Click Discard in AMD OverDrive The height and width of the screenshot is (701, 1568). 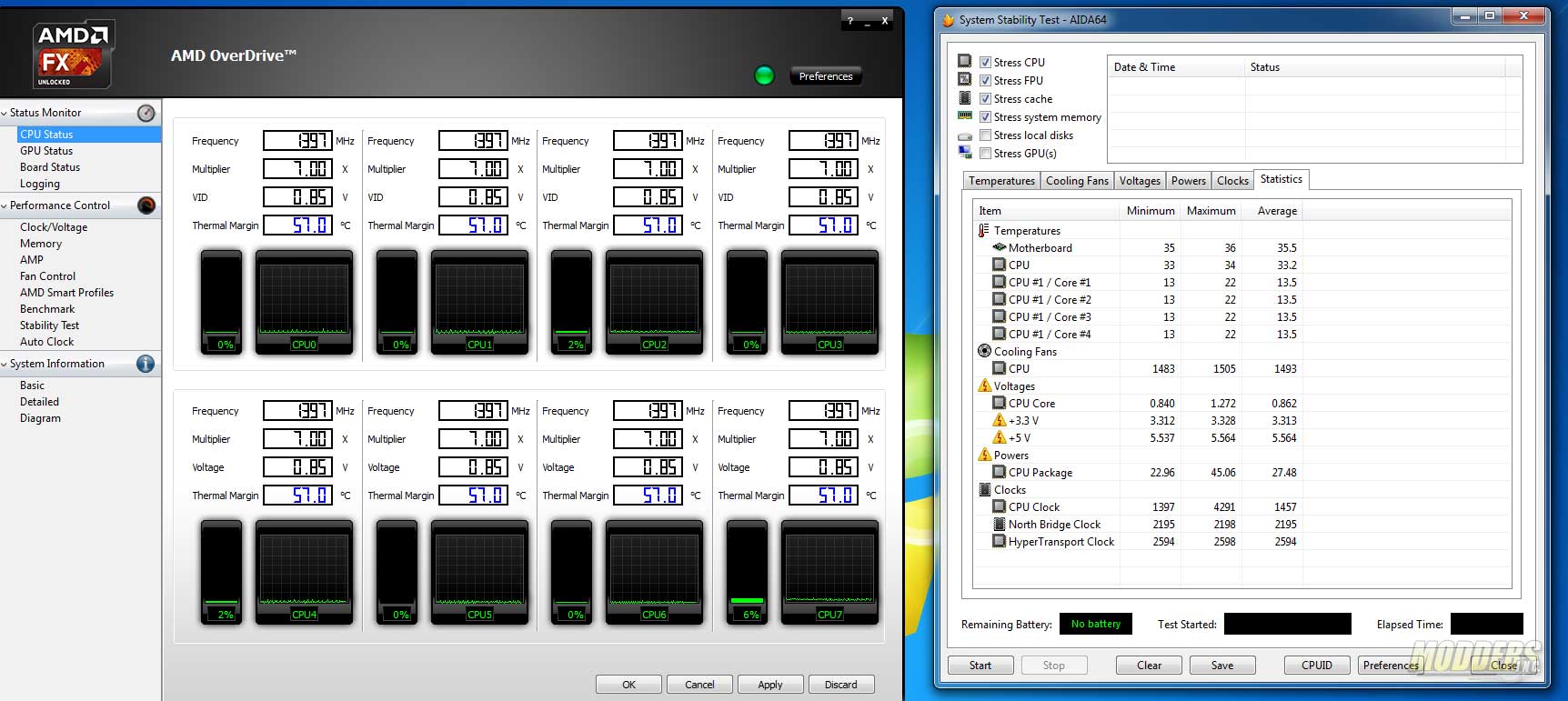click(840, 685)
